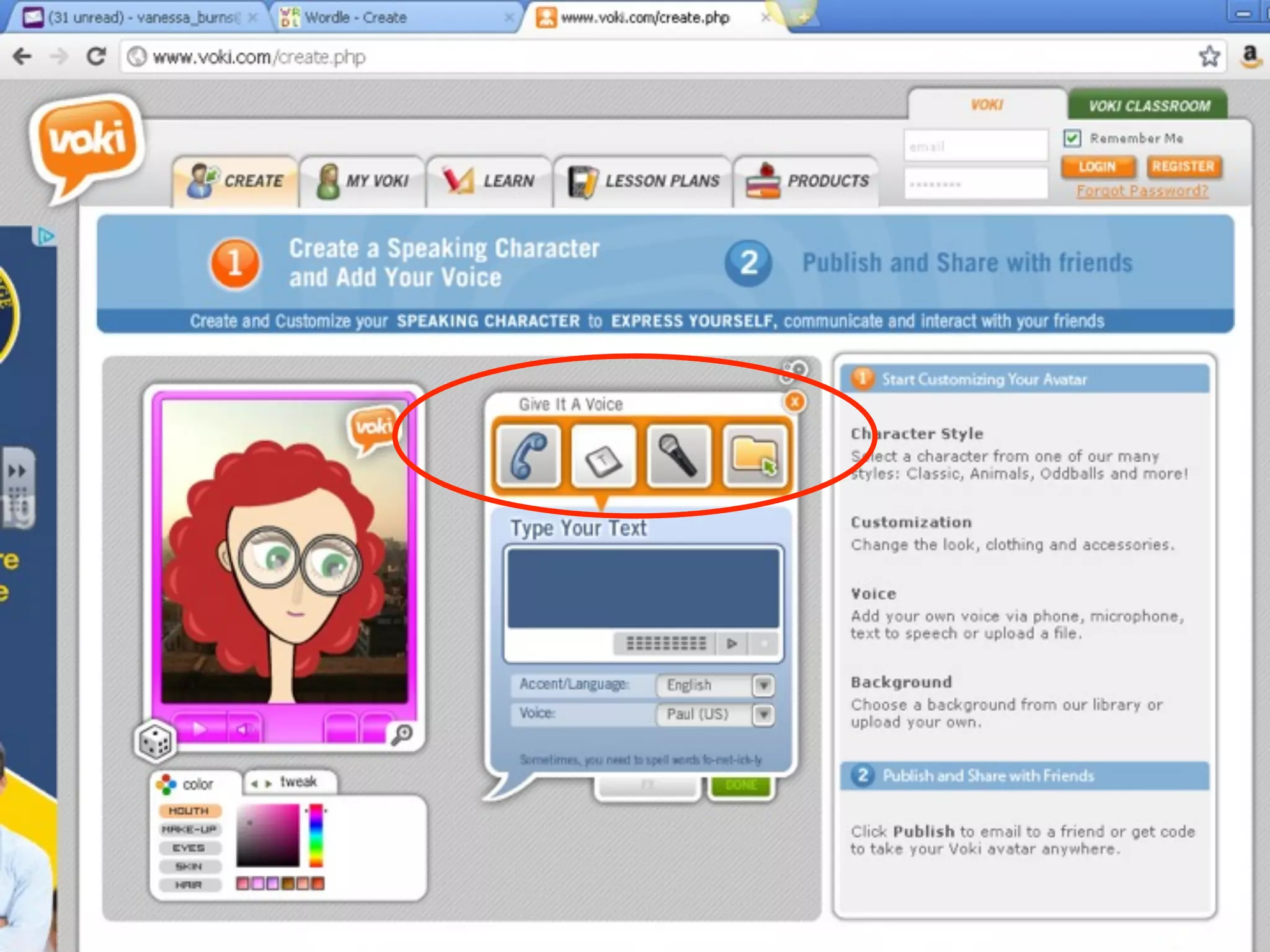Screen dimensions: 1270x952
Task: Click the Forgot Password link
Action: click(1142, 191)
